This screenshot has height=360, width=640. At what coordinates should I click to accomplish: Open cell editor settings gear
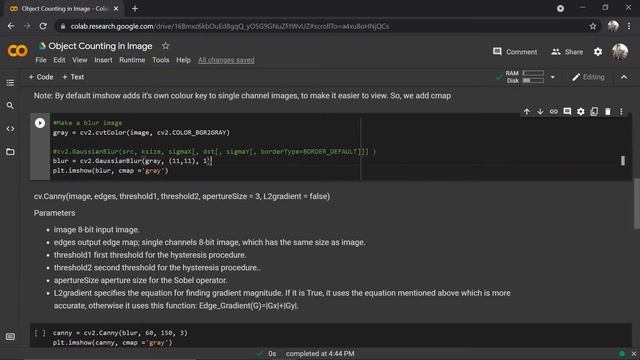pyautogui.click(x=580, y=111)
